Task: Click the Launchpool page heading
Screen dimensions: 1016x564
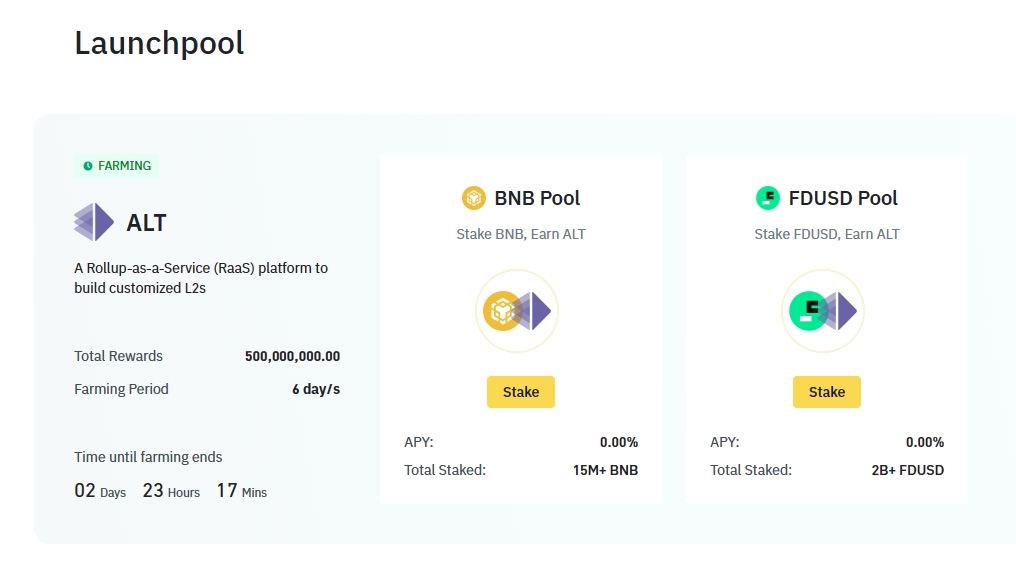Action: pos(159,43)
